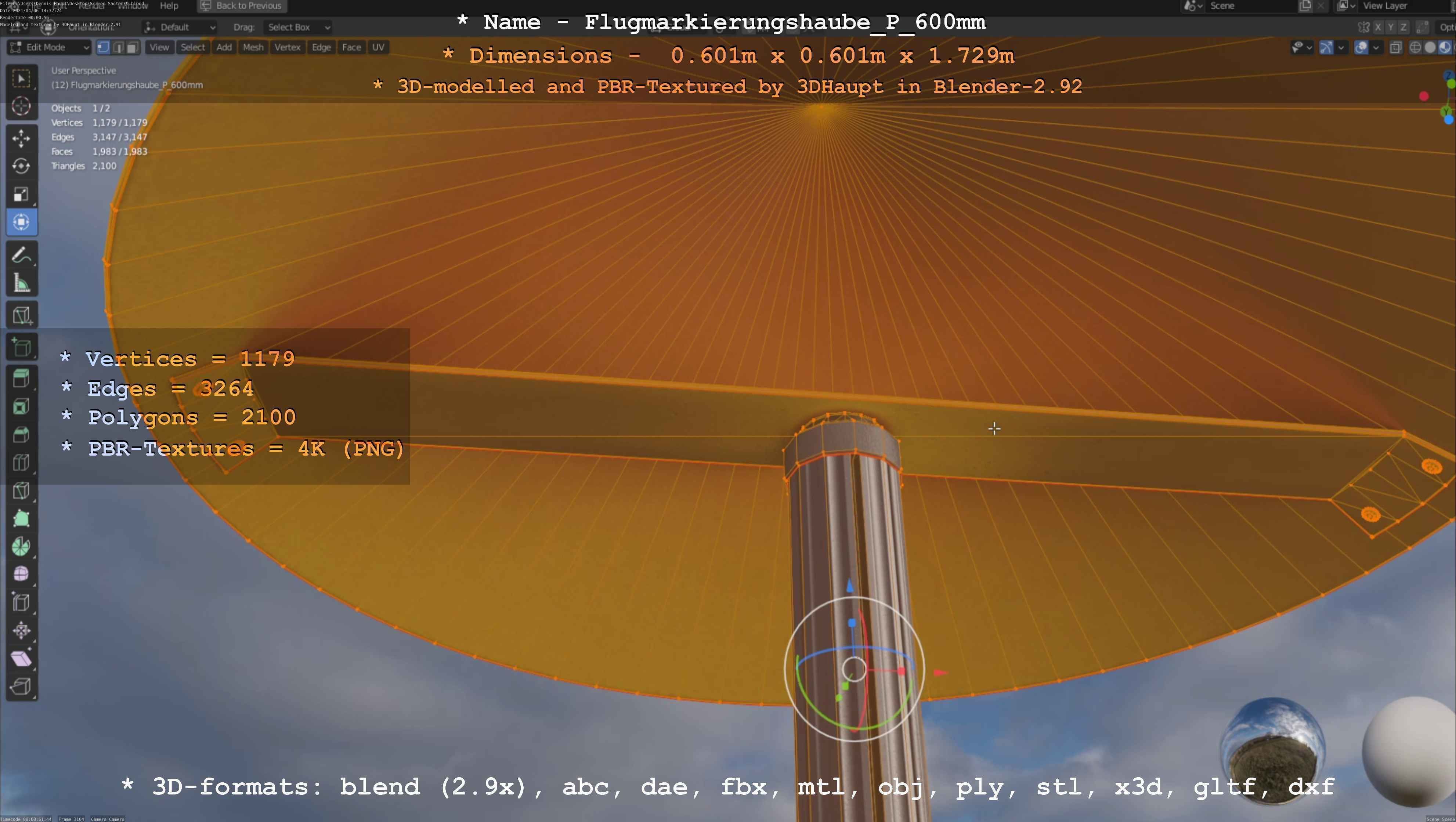Expand the overlays options arrow

point(1376,47)
